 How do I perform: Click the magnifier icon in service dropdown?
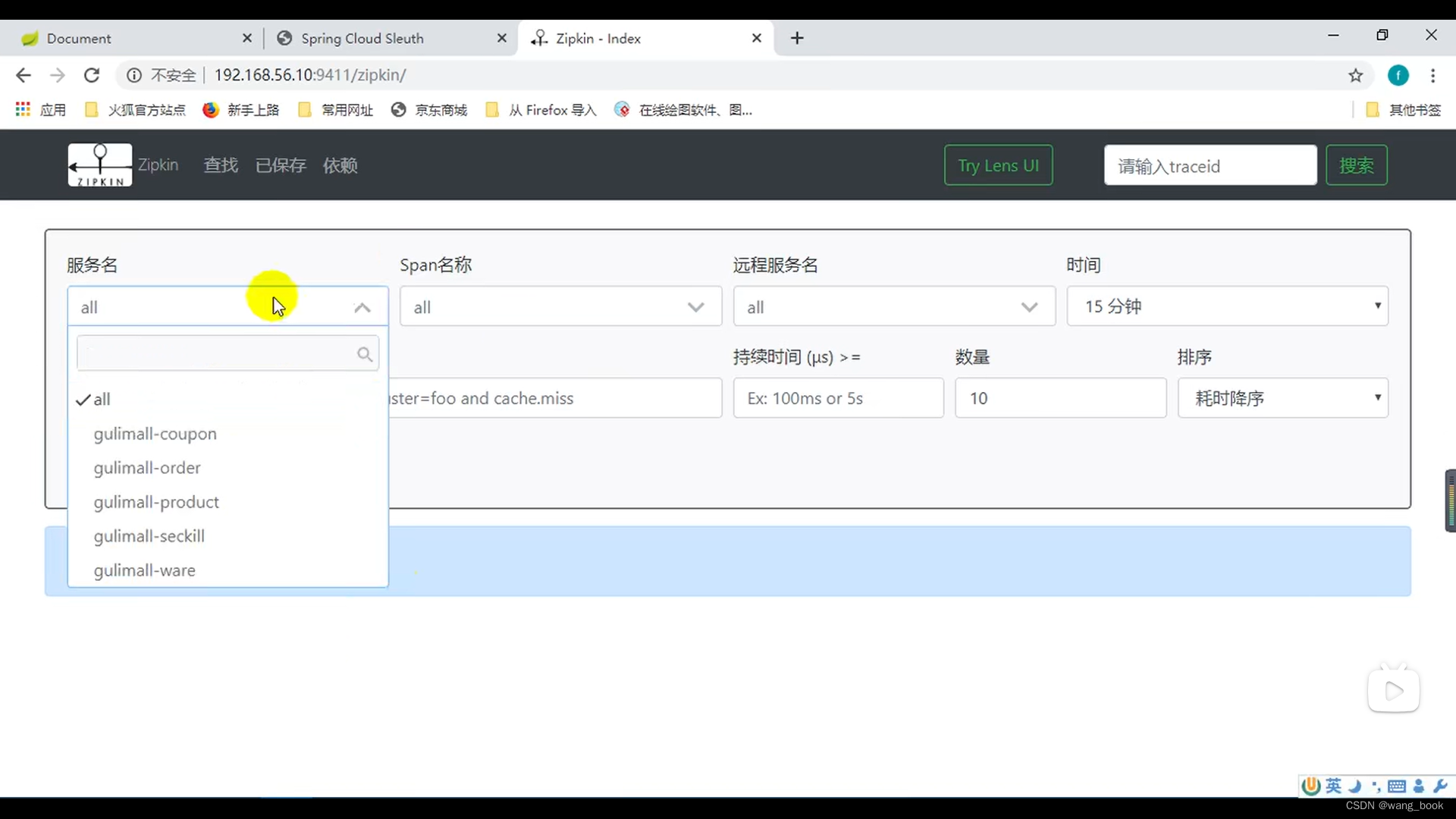click(364, 354)
